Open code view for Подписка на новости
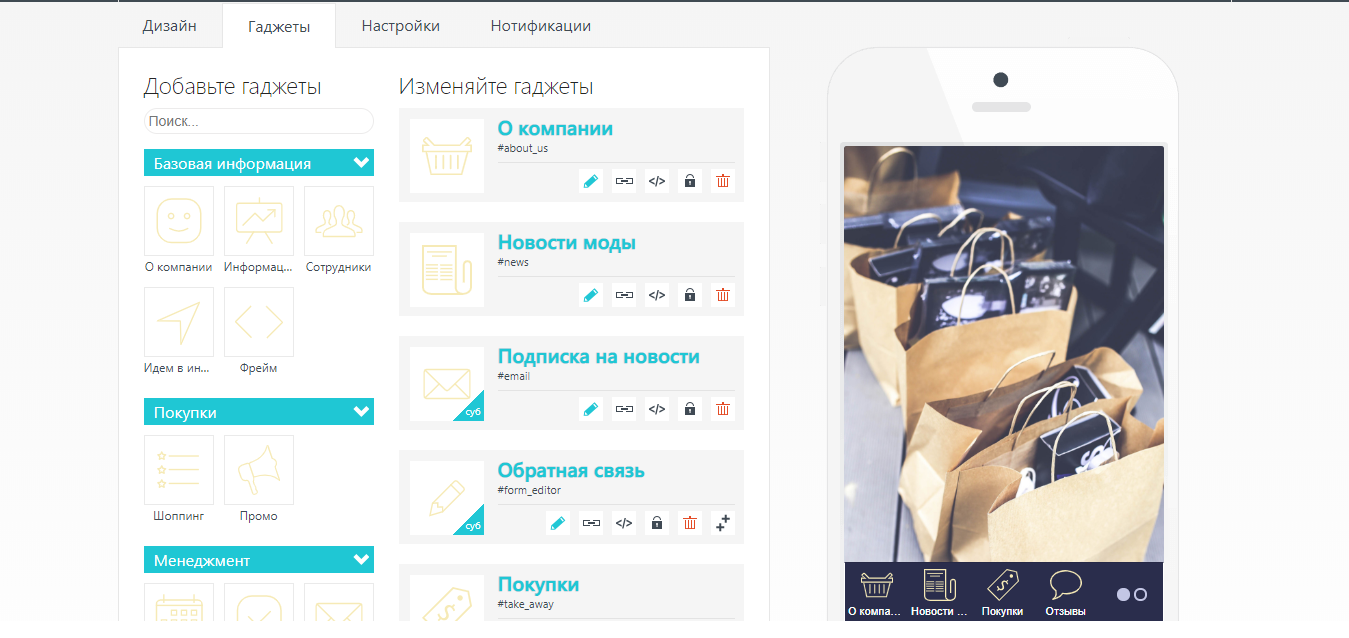Image resolution: width=1349 pixels, height=638 pixels. 657,409
